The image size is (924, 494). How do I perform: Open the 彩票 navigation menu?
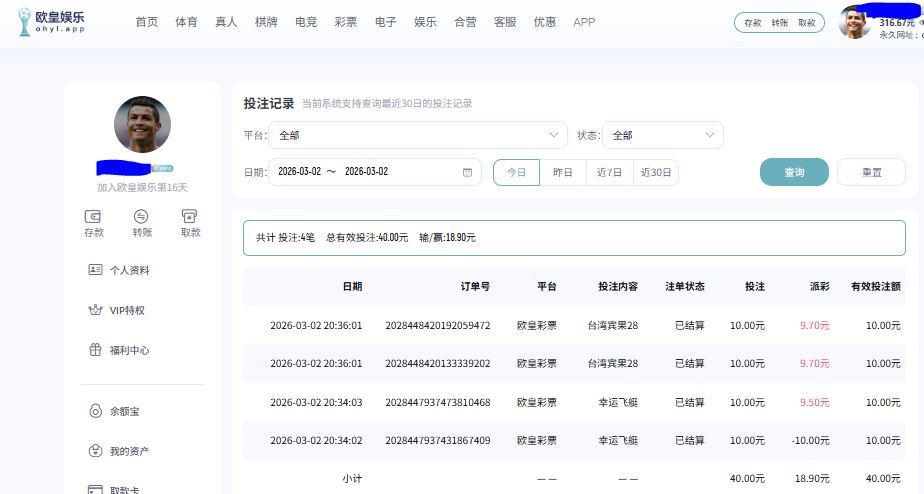click(x=346, y=22)
